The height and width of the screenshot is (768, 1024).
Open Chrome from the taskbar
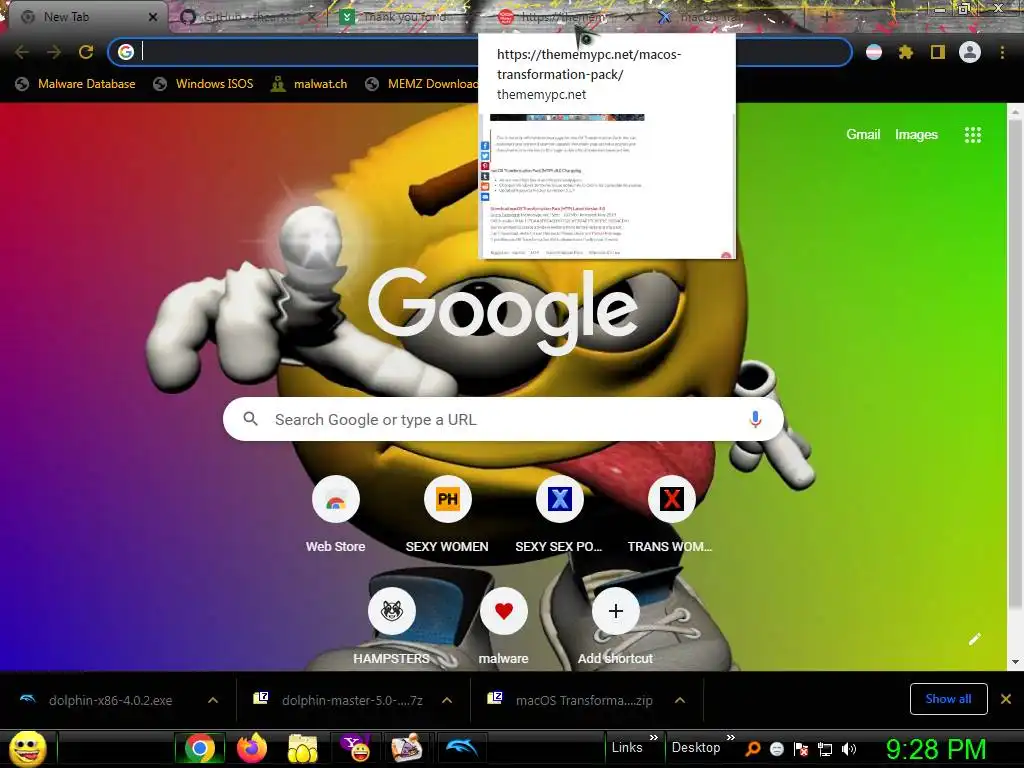[200, 748]
